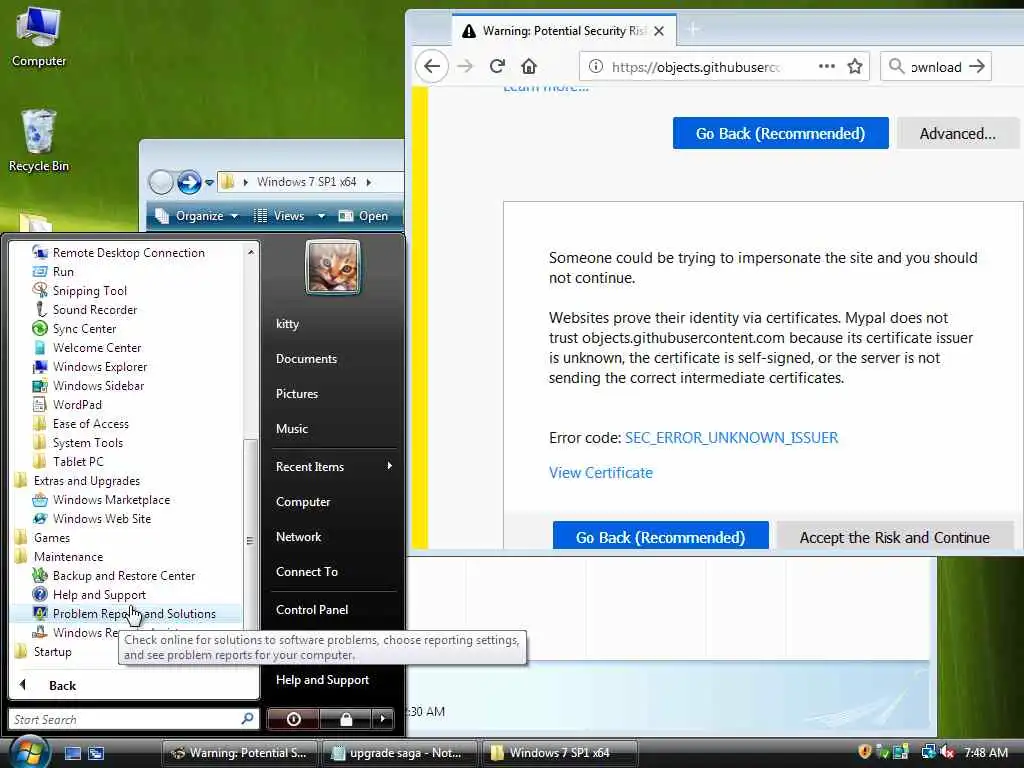1024x768 pixels.
Task: Open shutdown options arrow menu
Action: pos(383,719)
